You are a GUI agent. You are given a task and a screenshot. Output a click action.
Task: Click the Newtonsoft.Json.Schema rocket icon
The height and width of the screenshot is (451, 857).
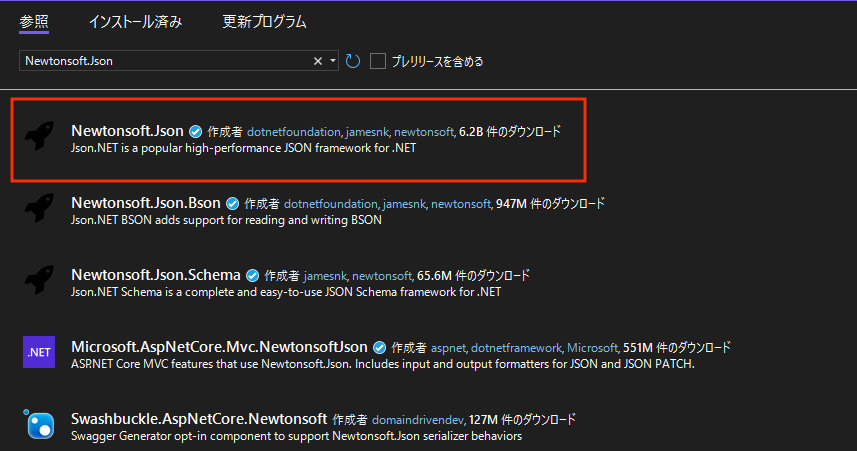tap(39, 280)
